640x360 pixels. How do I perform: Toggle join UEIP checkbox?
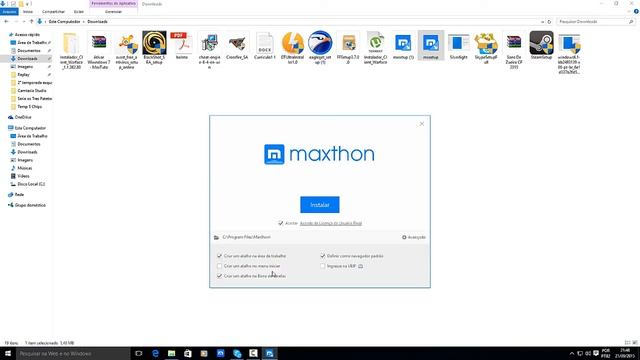[x=323, y=266]
